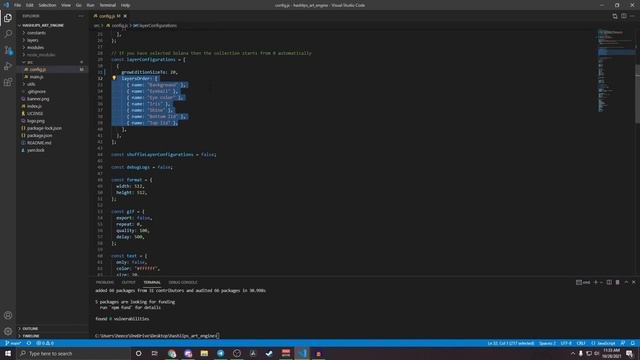Click the open changes icon in editor toolbar

615,16
